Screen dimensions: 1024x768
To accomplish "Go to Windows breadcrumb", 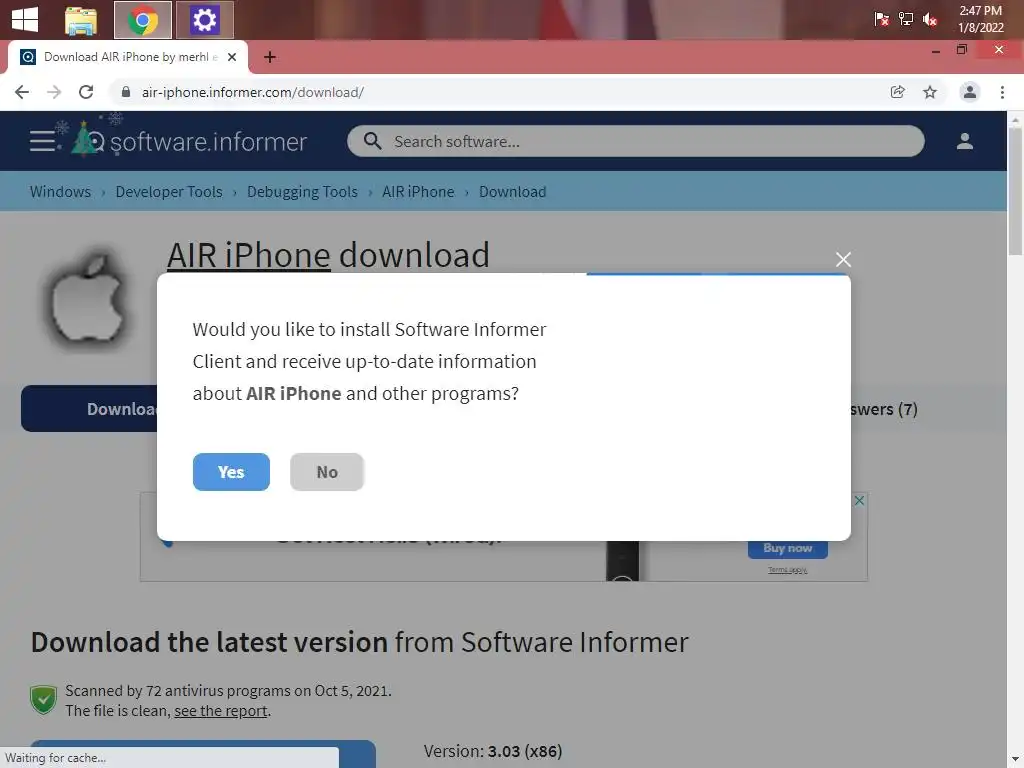I will tap(60, 191).
